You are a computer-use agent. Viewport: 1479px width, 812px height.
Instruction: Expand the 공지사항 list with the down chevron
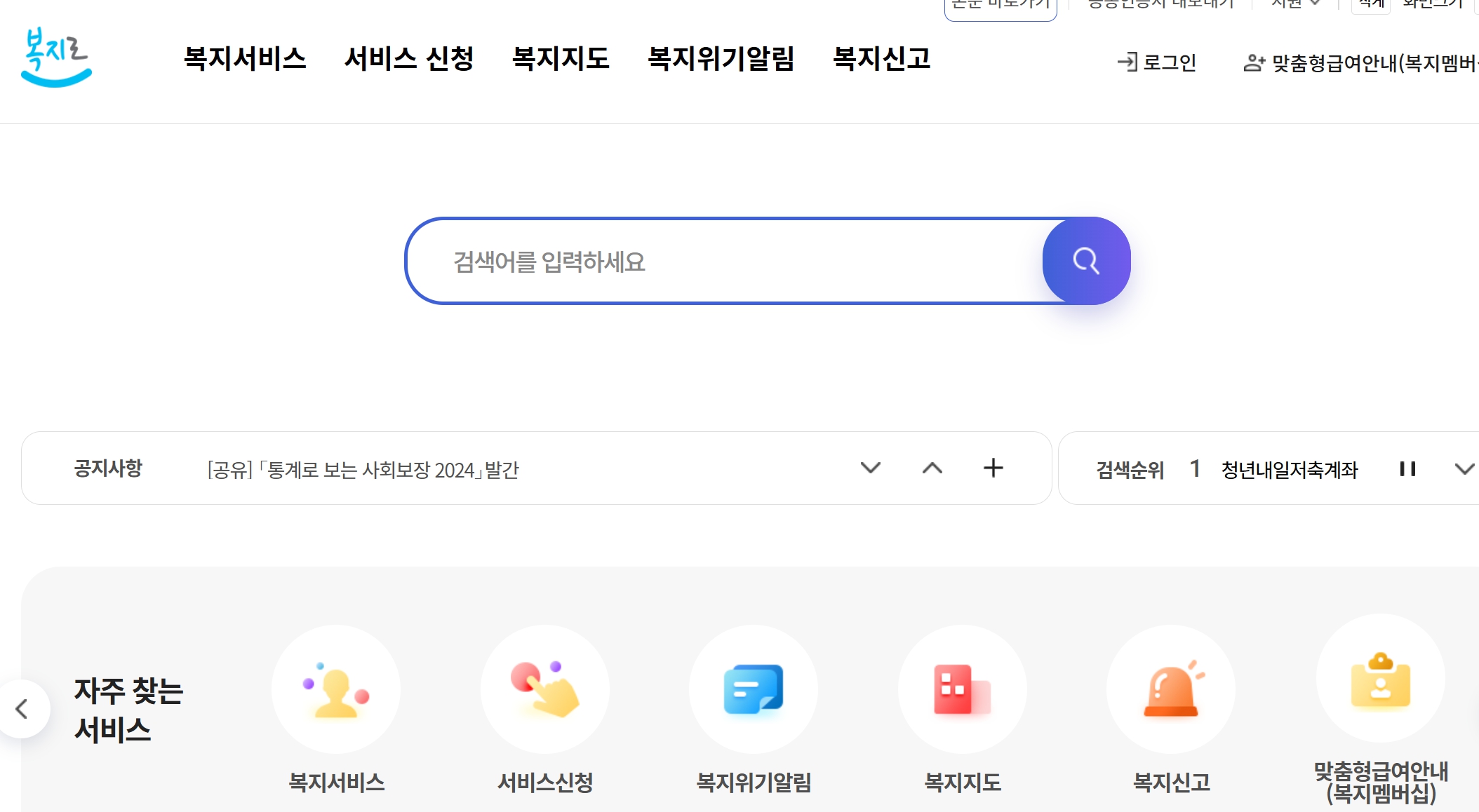click(x=871, y=468)
